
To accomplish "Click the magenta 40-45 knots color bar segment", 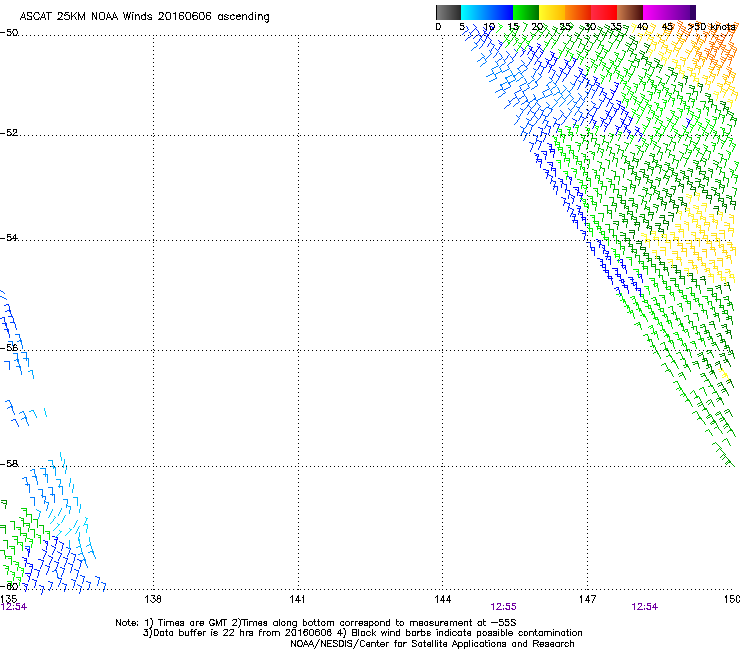I will 656,12.
